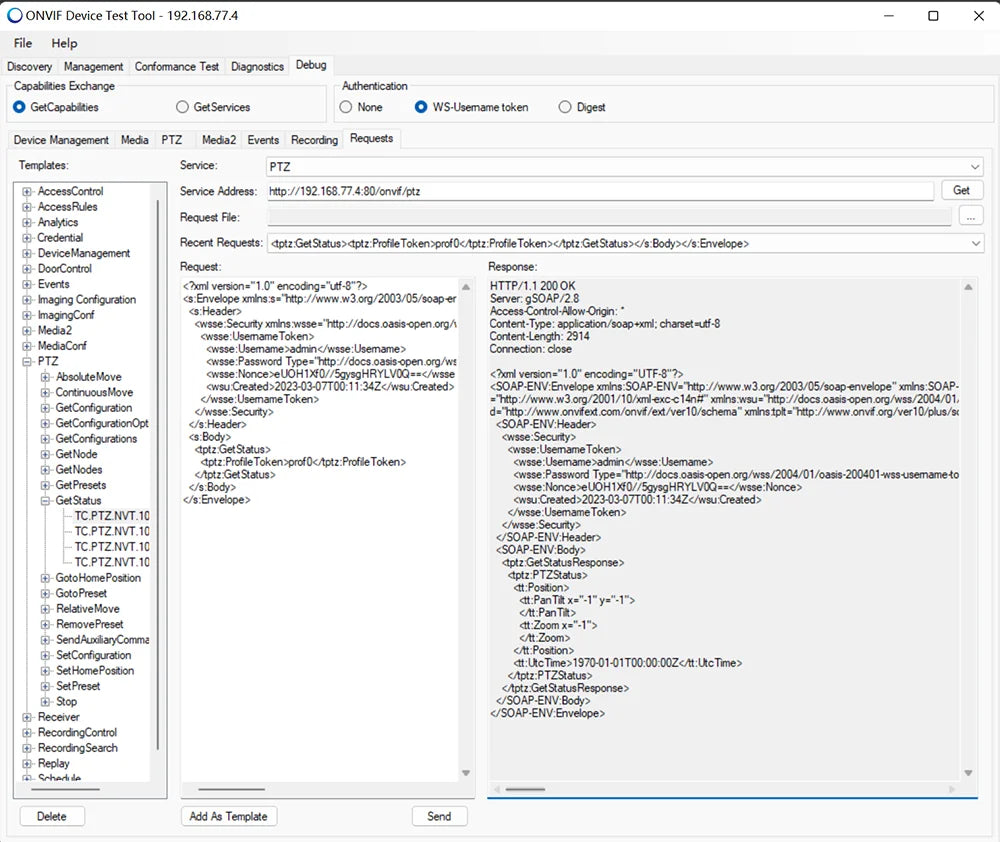Open the File menu

[x=23, y=43]
